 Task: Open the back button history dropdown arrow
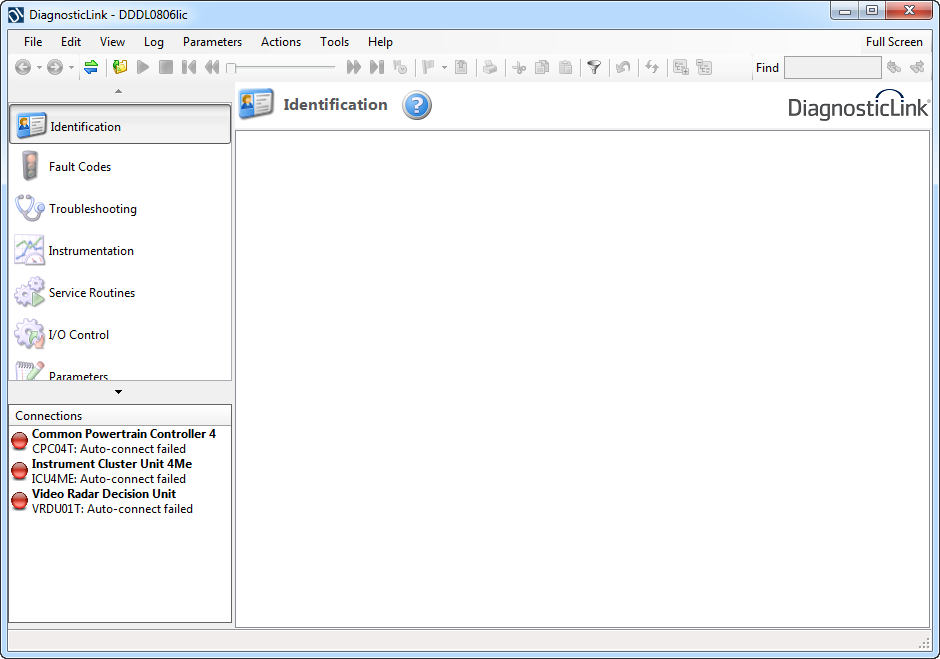point(39,68)
